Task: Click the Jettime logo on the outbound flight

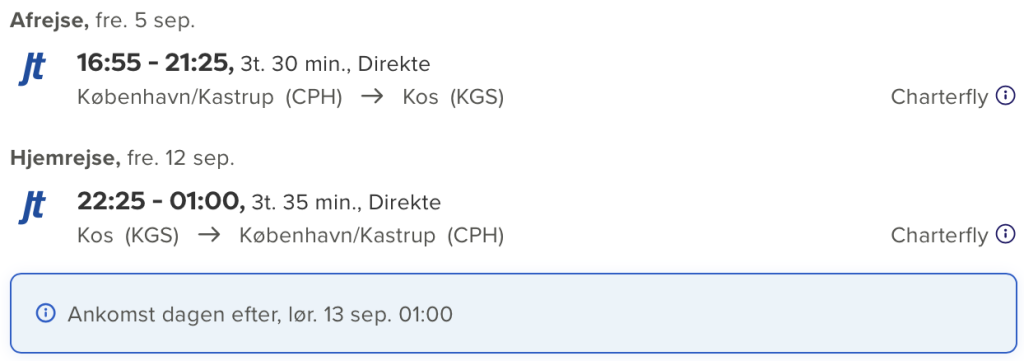Action: click(32, 70)
